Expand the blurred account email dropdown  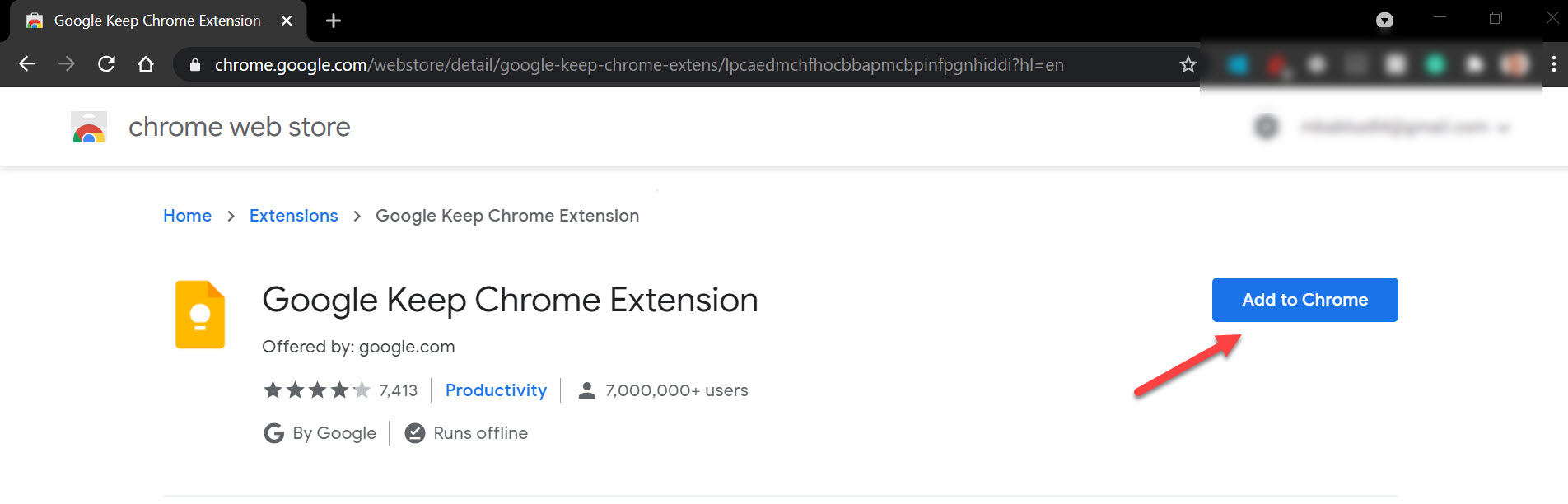(x=1504, y=128)
